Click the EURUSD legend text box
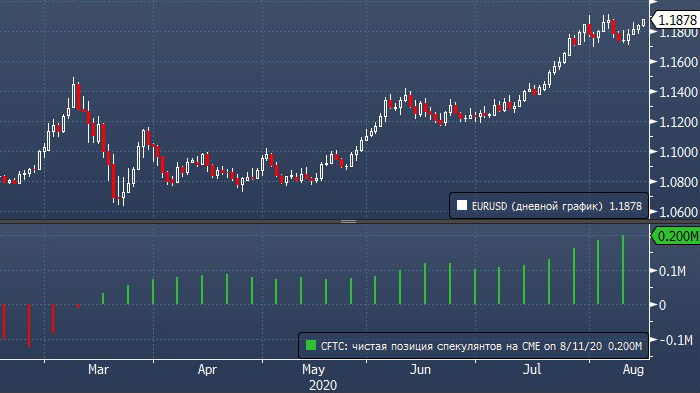Viewport: 700px width, 393px height. click(549, 206)
